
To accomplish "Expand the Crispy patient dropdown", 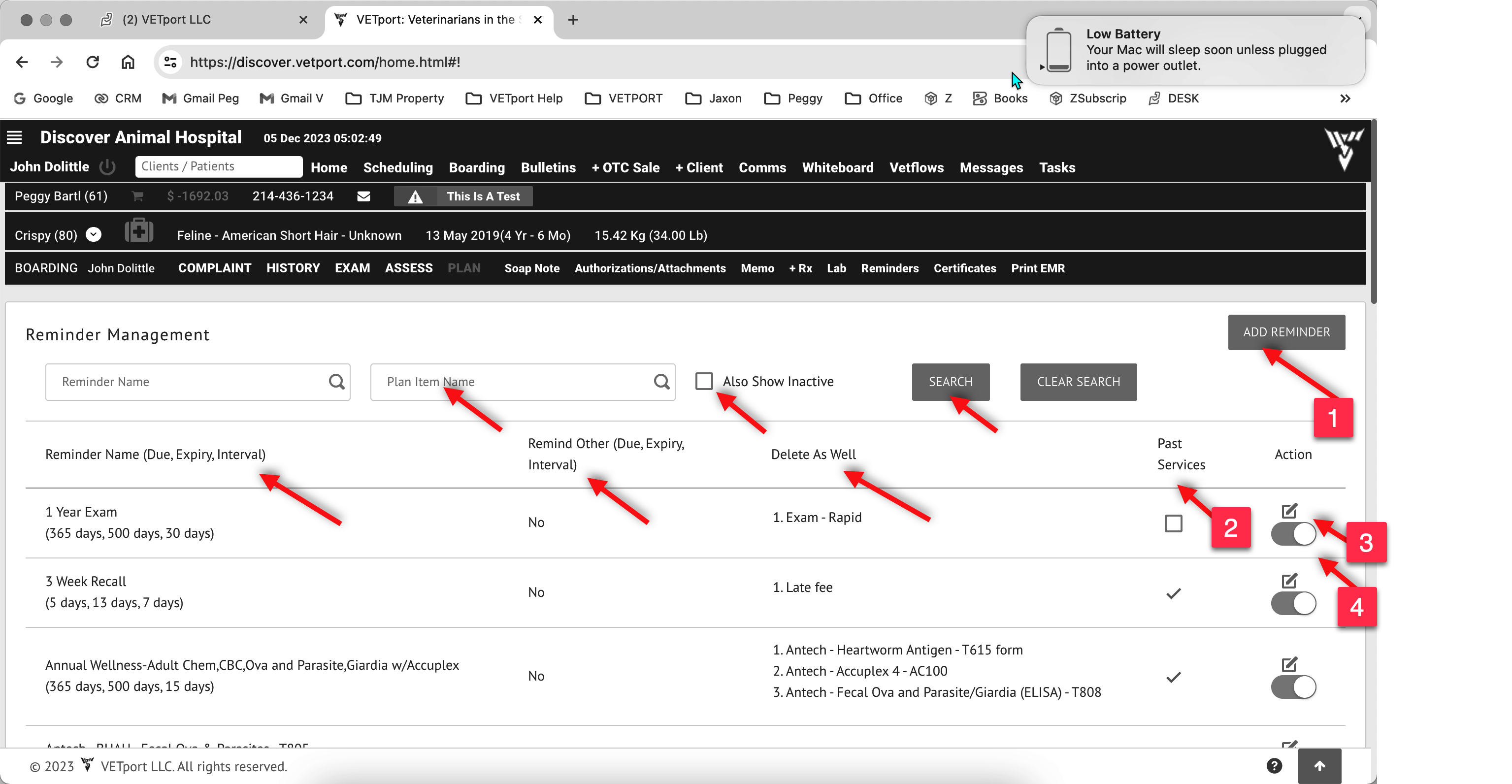I will click(x=93, y=235).
